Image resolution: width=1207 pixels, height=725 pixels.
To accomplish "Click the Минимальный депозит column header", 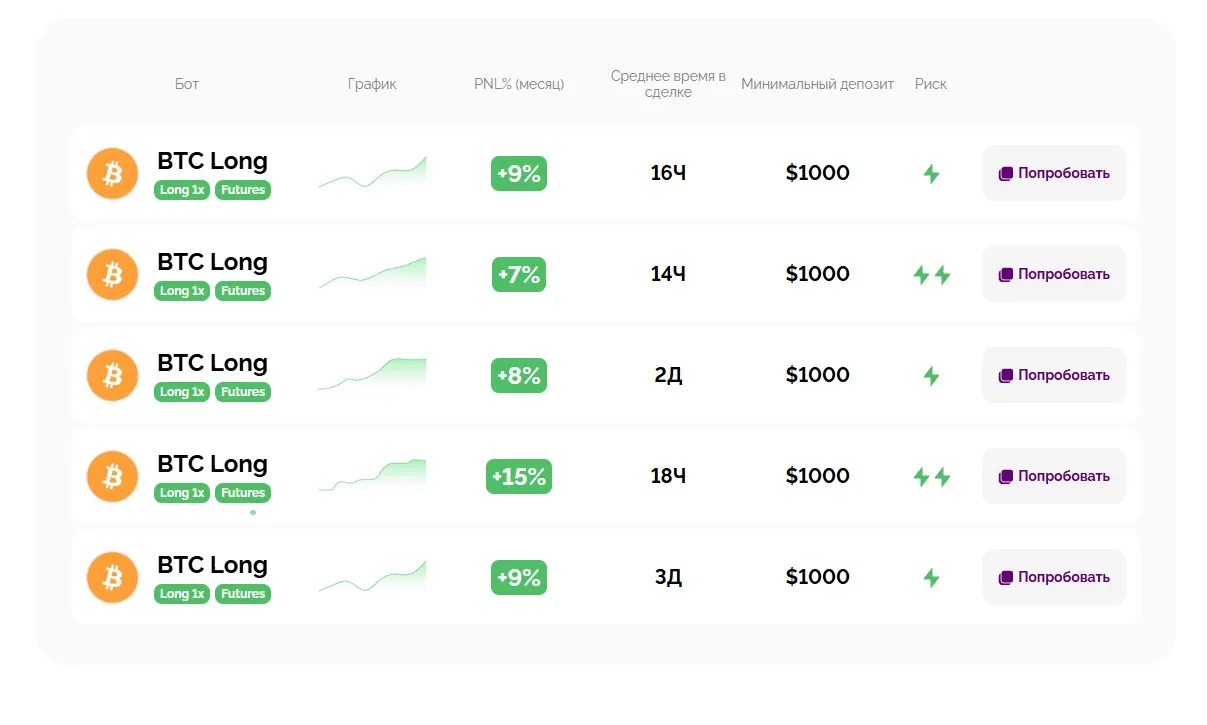I will [x=817, y=84].
